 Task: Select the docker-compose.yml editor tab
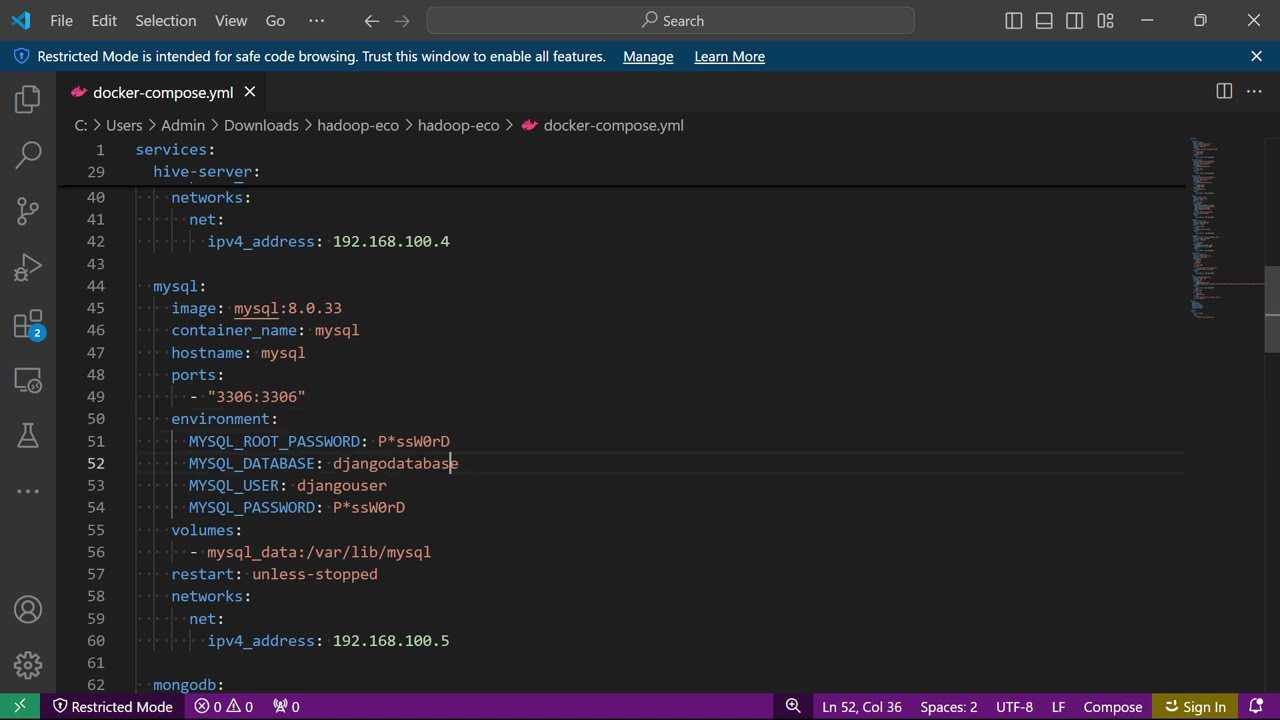coord(163,92)
